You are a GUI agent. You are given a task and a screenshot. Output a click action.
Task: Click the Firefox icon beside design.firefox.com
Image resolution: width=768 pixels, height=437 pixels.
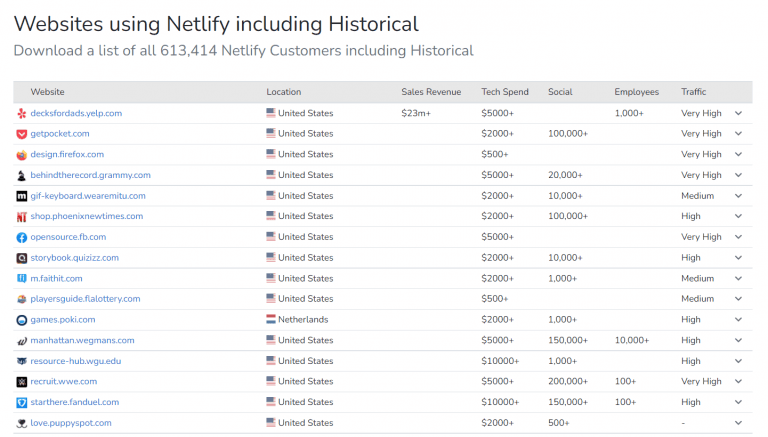(x=22, y=155)
